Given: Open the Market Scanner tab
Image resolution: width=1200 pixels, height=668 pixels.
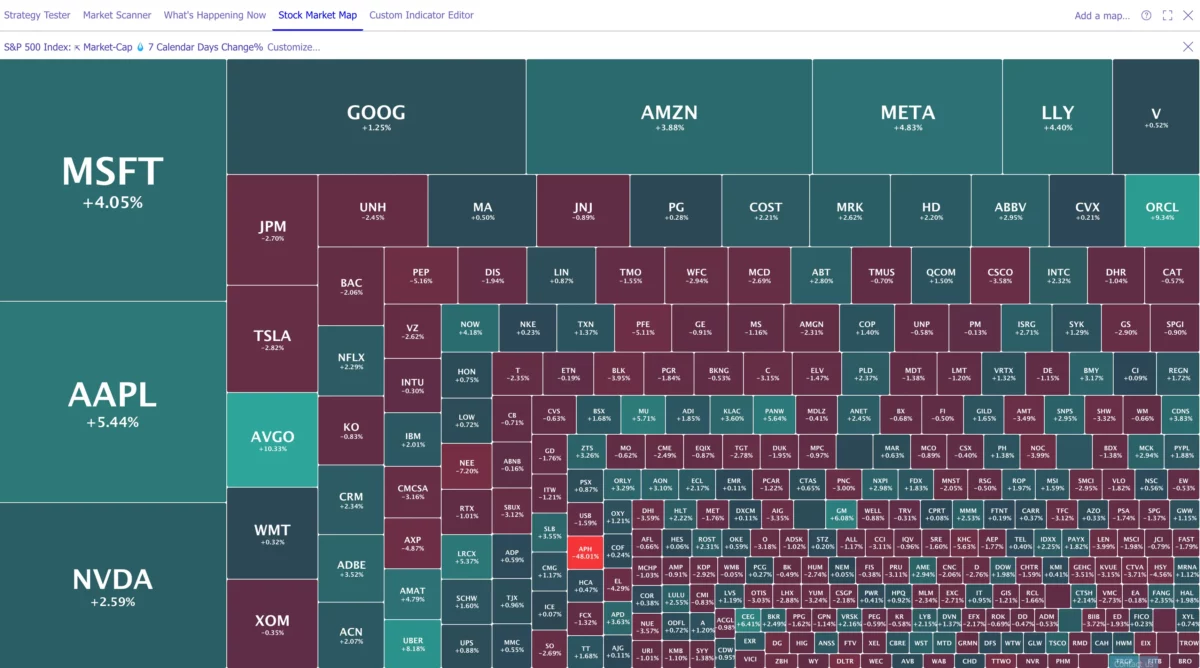Looking at the screenshot, I should click(x=118, y=15).
